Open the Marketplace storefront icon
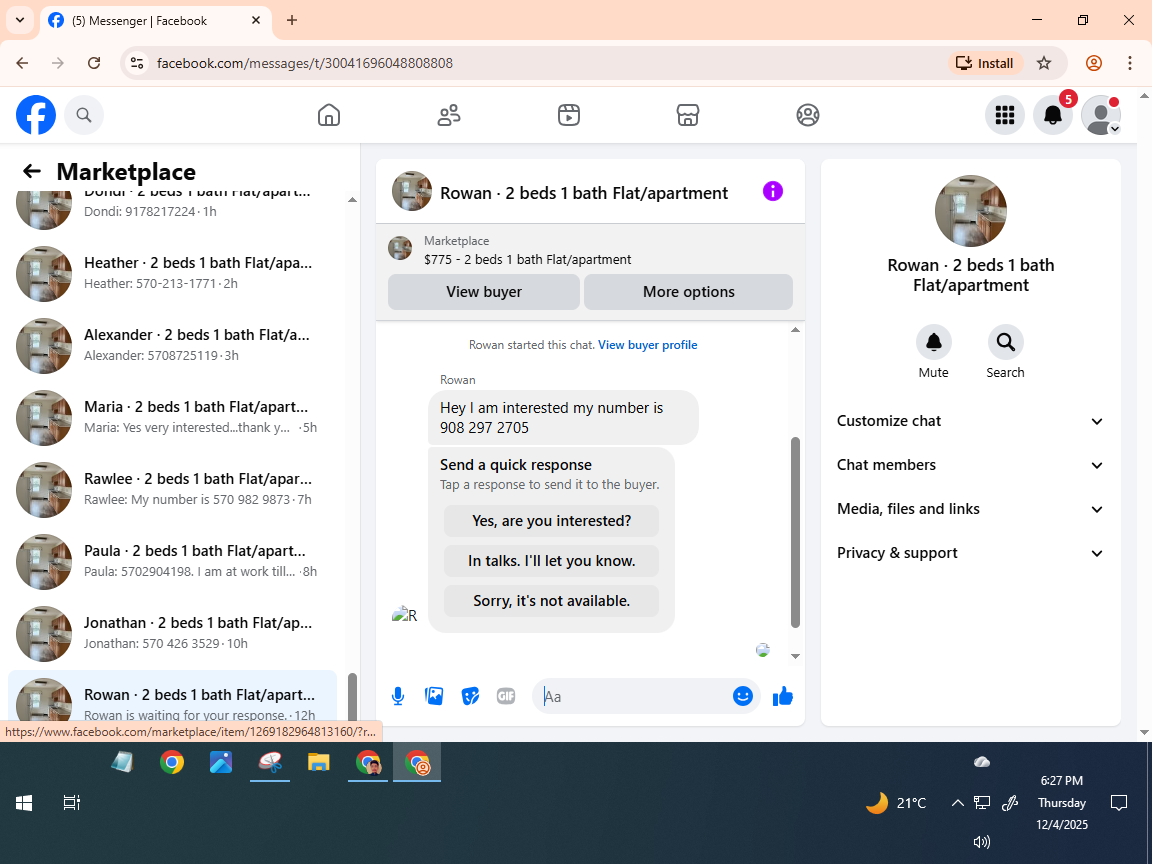 [x=688, y=115]
